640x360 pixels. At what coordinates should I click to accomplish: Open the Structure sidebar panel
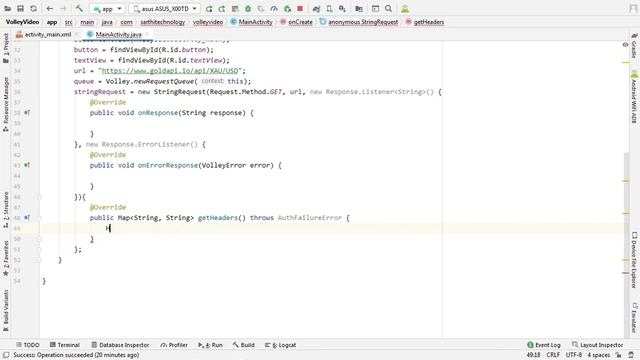6,209
